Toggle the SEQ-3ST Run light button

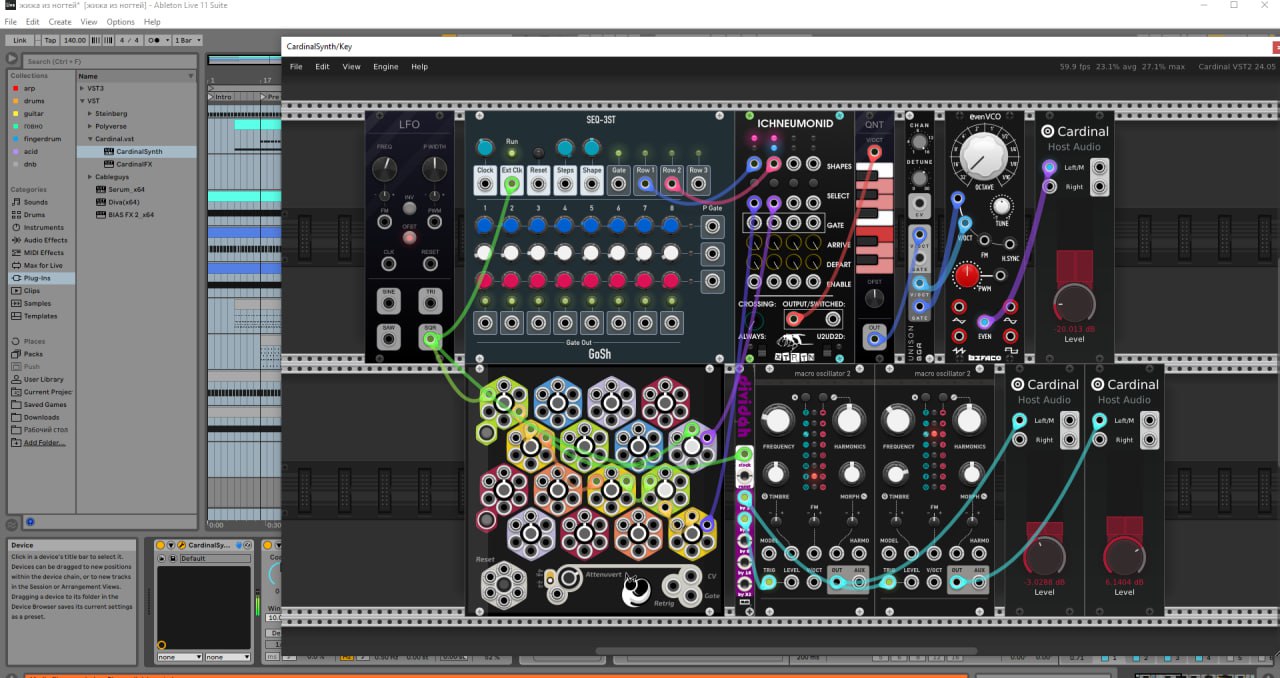[x=511, y=153]
